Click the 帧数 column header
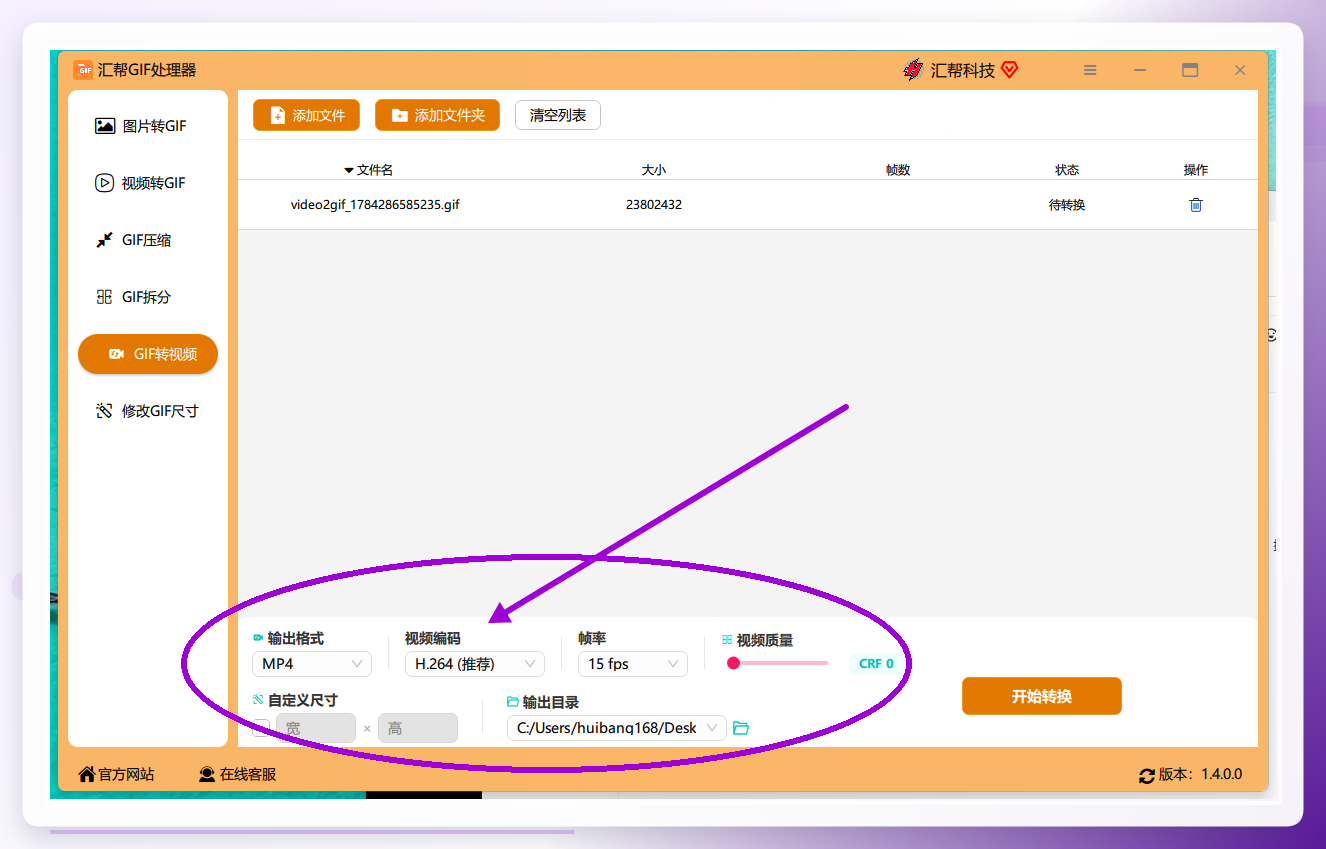This screenshot has width=1326, height=849. [898, 170]
